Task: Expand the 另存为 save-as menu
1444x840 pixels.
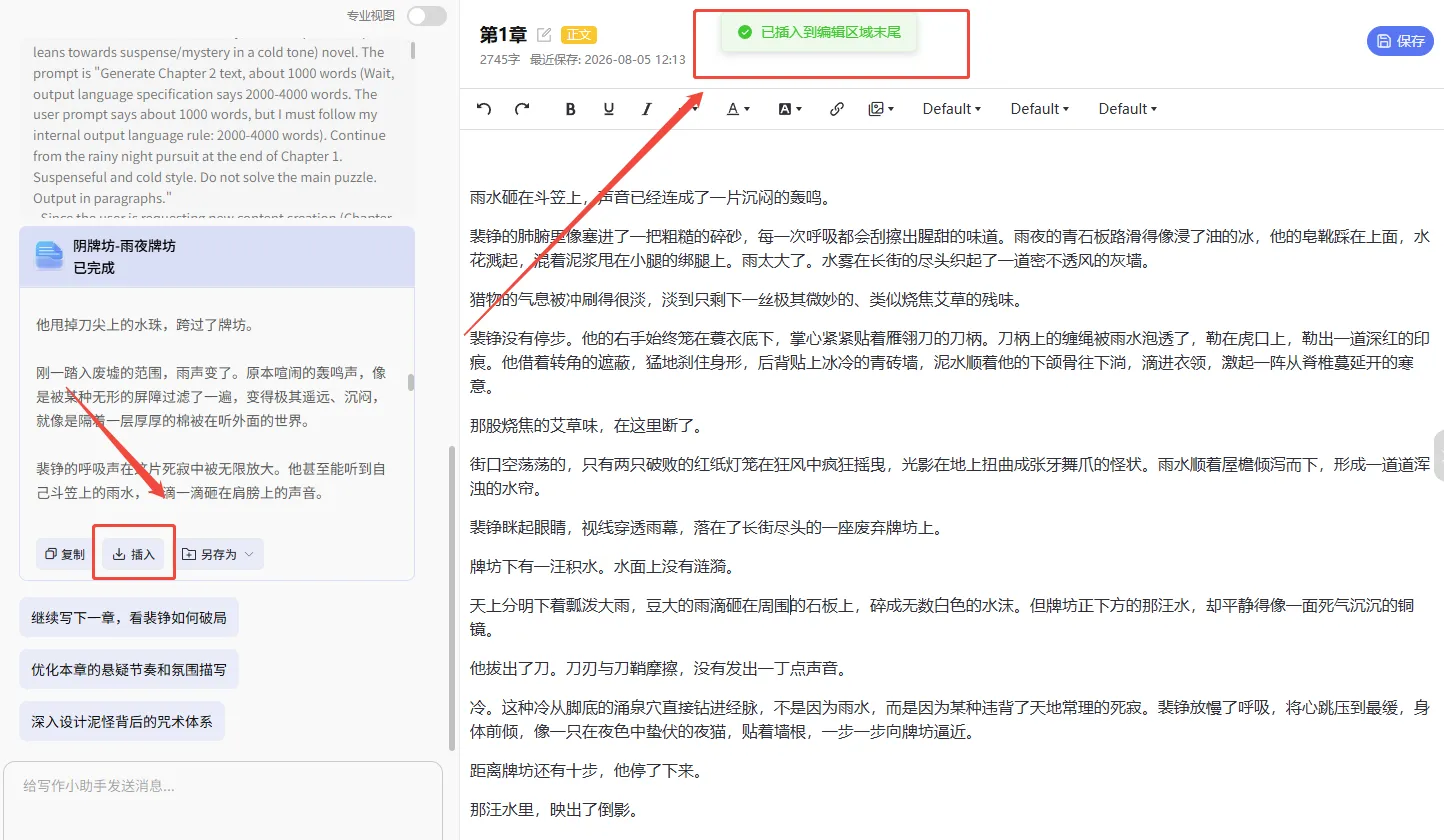Action: tap(218, 554)
